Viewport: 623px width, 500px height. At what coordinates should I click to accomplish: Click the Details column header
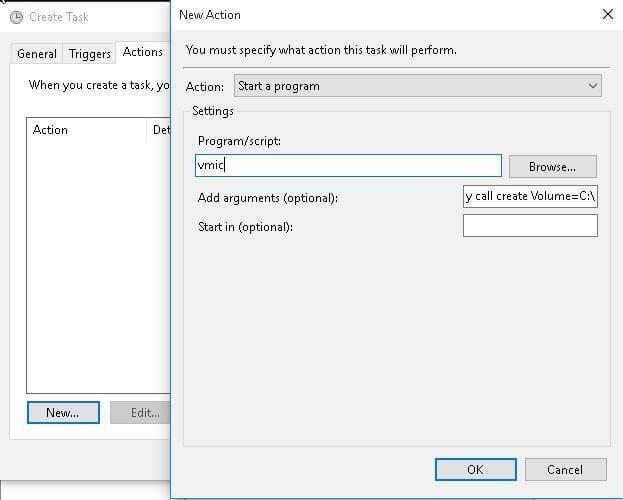click(160, 130)
